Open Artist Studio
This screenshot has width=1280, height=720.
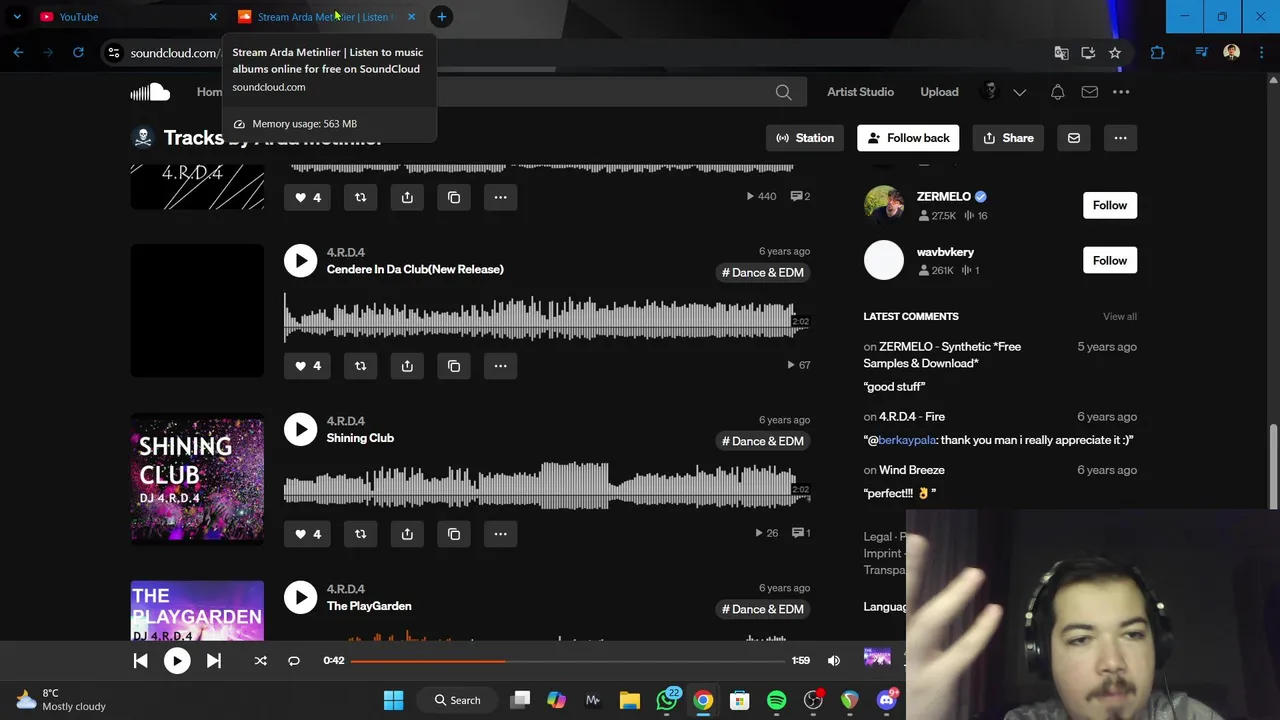[x=860, y=92]
